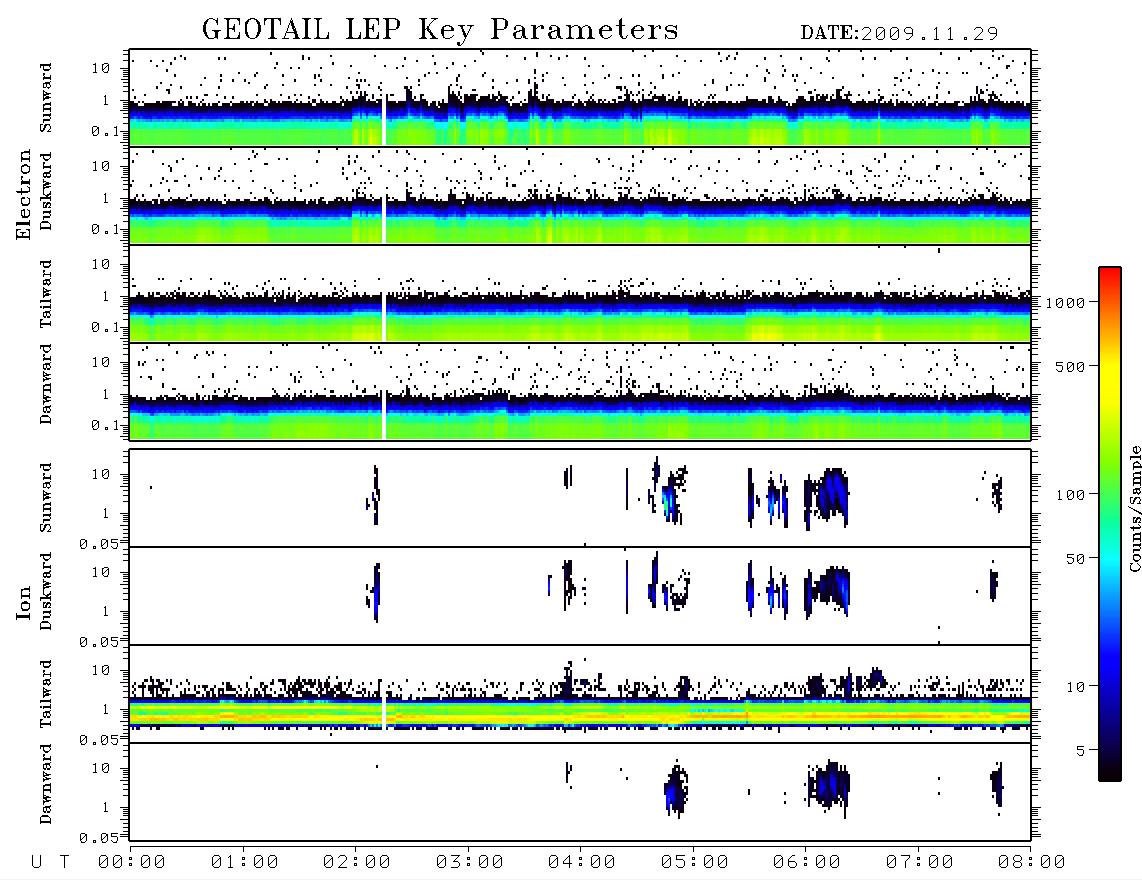Viewport: 1142px width, 880px height.
Task: Click the Electron "Duskward" panel label
Action: [x=46, y=191]
